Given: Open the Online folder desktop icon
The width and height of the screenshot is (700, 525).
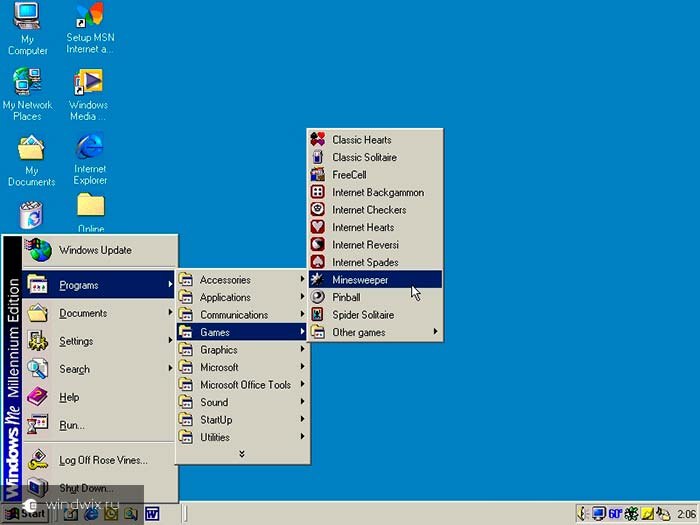Looking at the screenshot, I should [91, 212].
